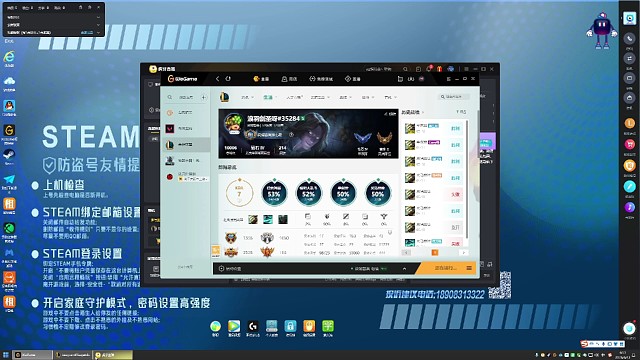Open the red gift icon in the outer title bar
The height and width of the screenshot is (360, 640).
click(x=439, y=69)
